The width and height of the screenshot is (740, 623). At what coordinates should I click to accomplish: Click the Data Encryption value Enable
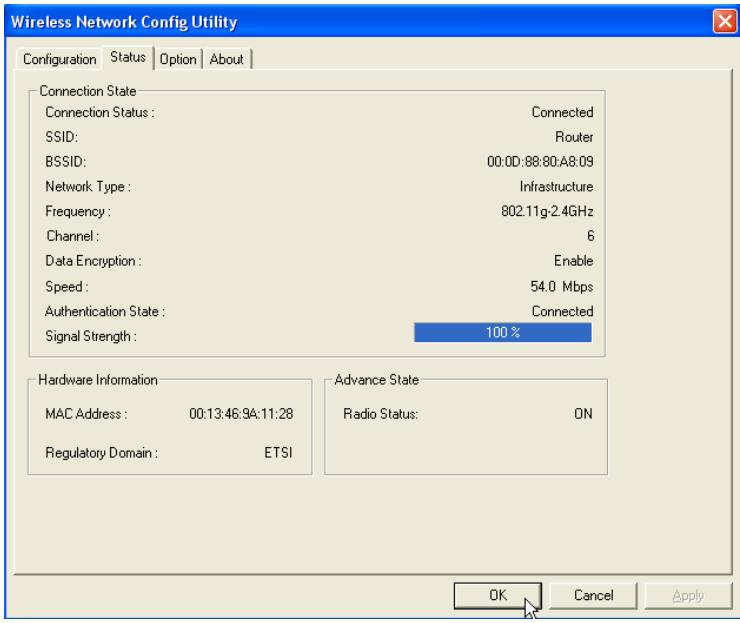pos(573,261)
